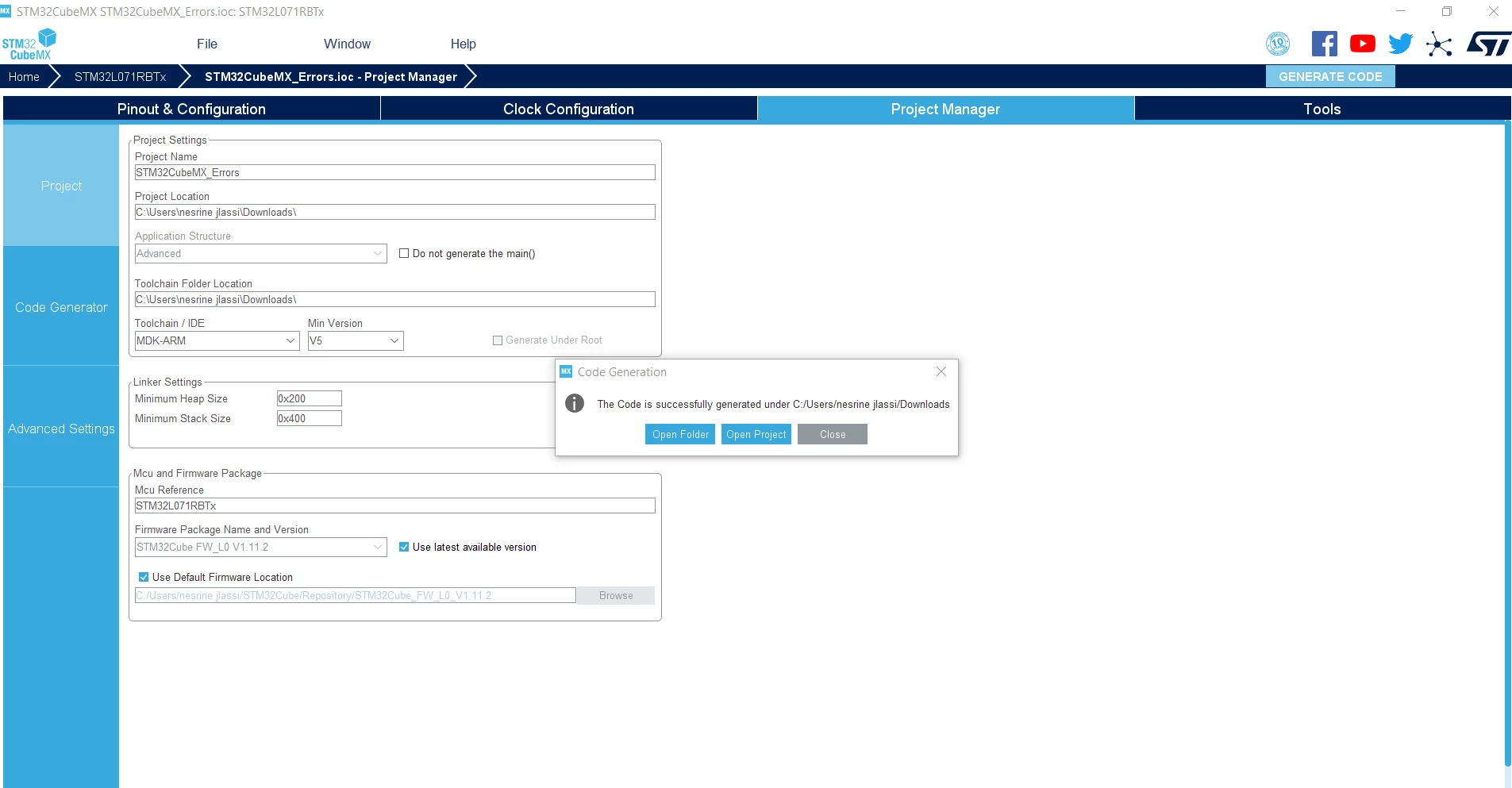
Task: Click the Project Manager breadcrumb
Action: point(331,76)
